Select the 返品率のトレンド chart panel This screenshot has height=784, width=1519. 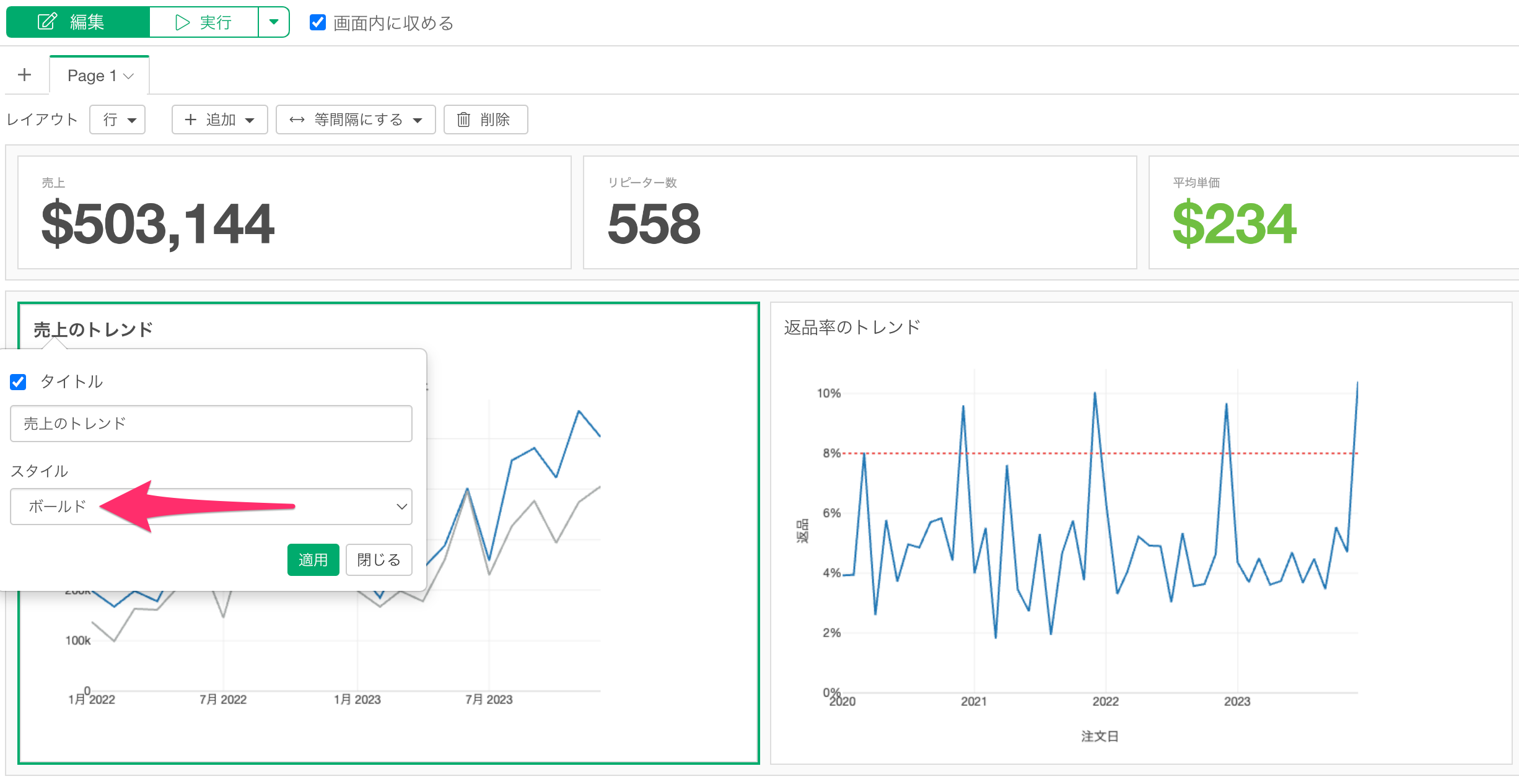pos(1140,533)
